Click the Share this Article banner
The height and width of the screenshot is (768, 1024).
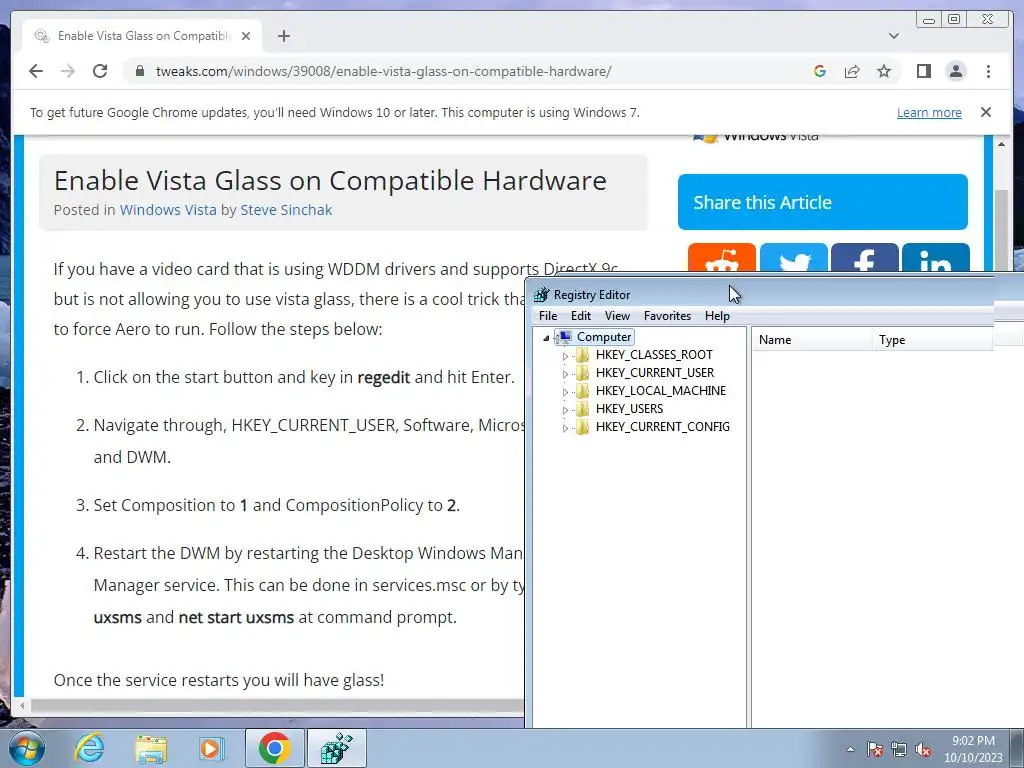pyautogui.click(x=822, y=202)
